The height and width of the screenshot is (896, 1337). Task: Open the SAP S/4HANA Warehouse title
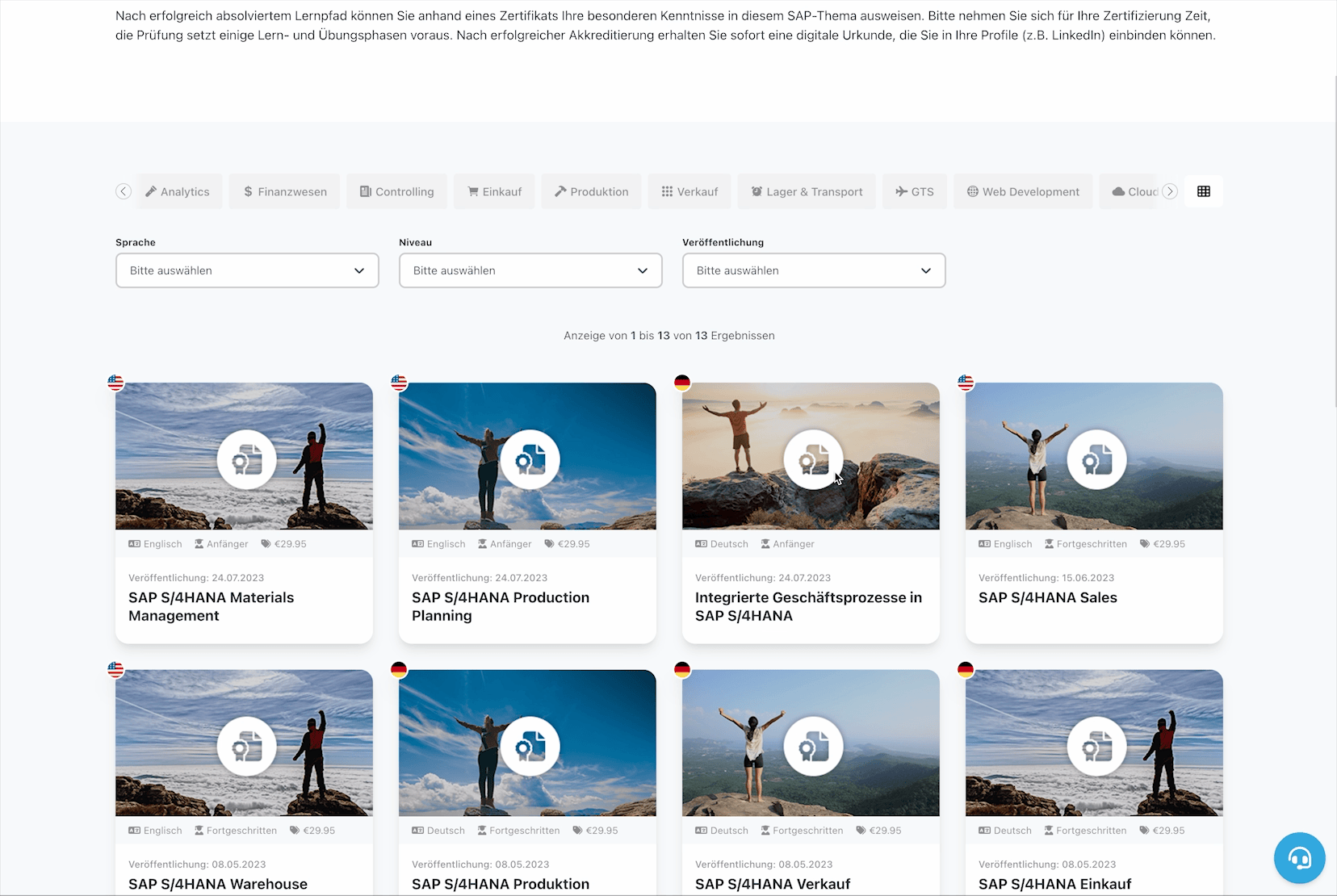pyautogui.click(x=218, y=884)
